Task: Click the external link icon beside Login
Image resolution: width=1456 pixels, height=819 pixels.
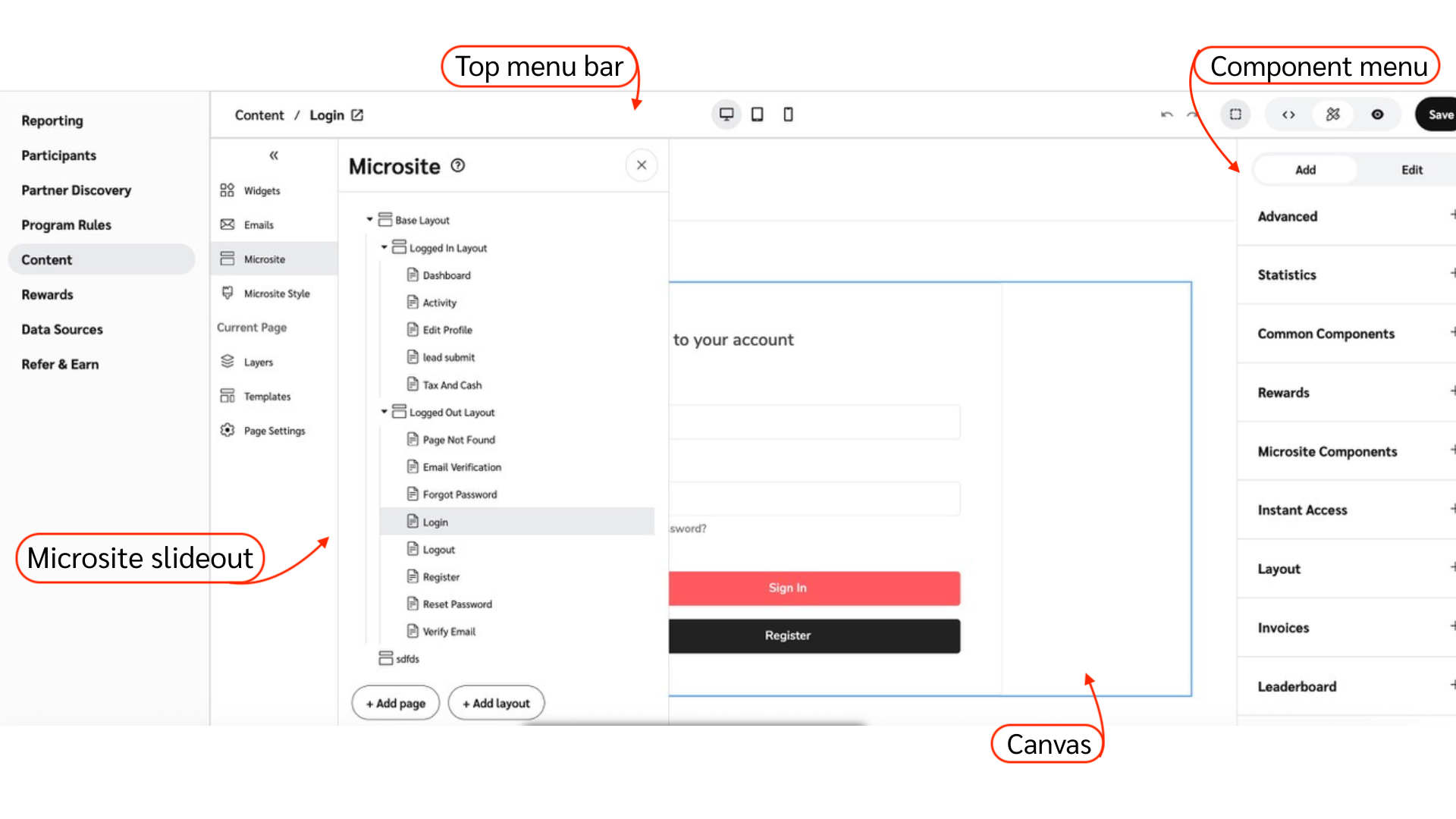Action: [357, 115]
